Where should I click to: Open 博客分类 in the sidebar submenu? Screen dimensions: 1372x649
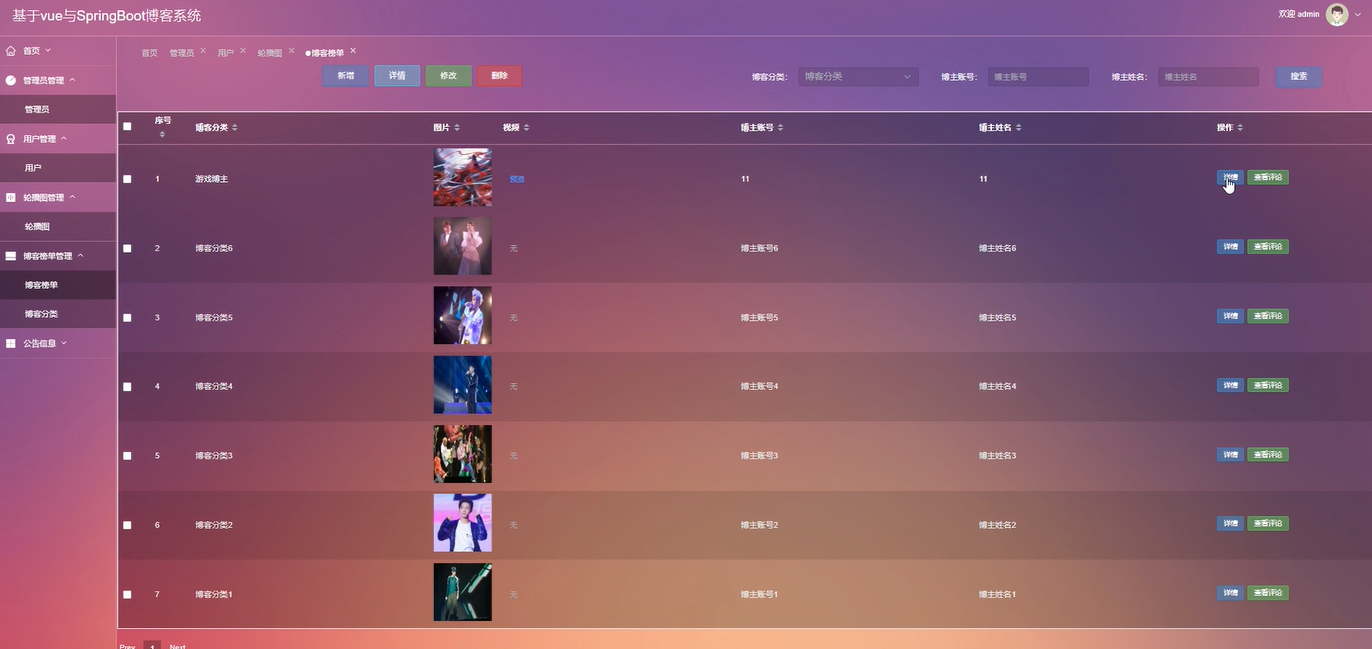pos(58,314)
